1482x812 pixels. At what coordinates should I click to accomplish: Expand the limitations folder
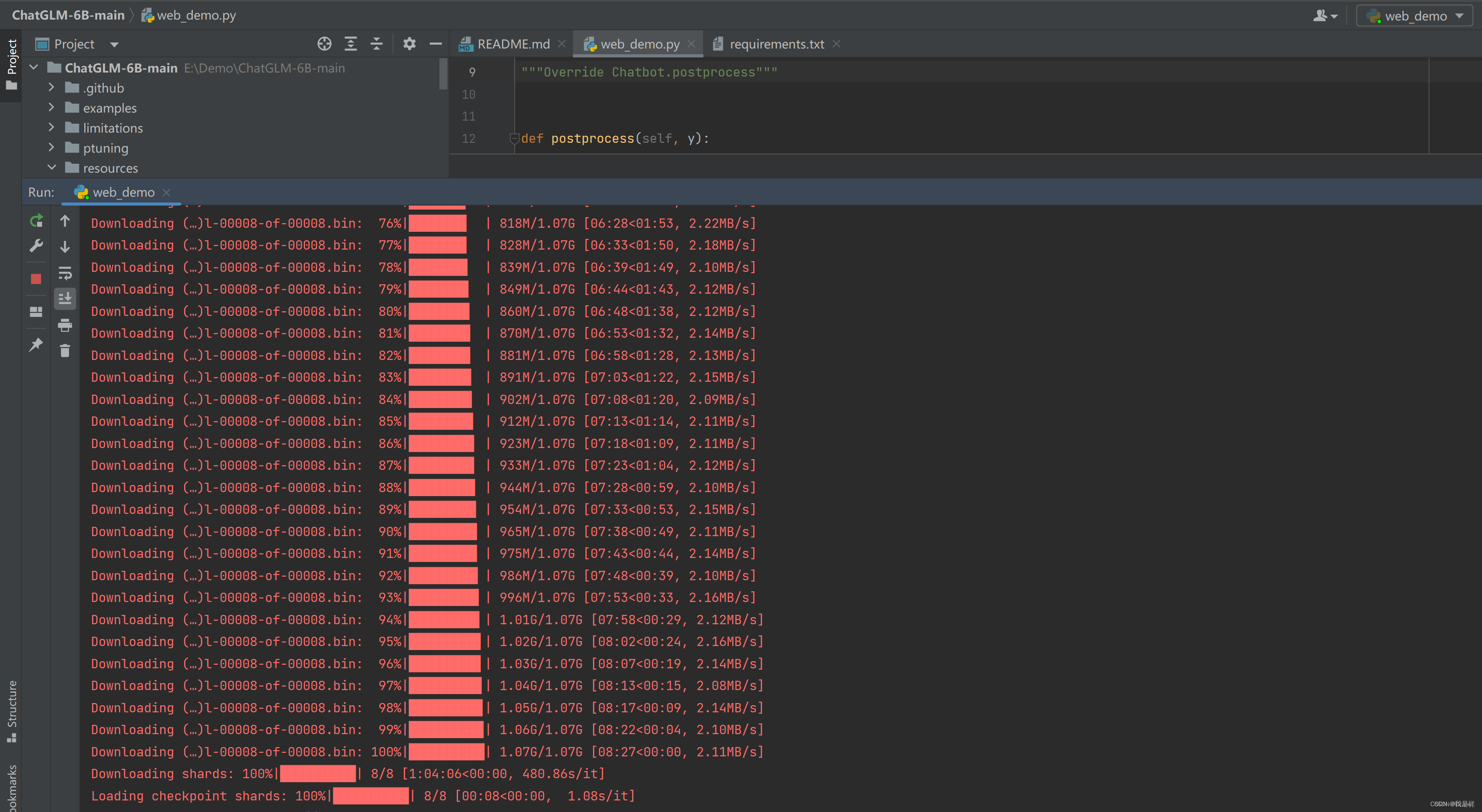(x=51, y=128)
